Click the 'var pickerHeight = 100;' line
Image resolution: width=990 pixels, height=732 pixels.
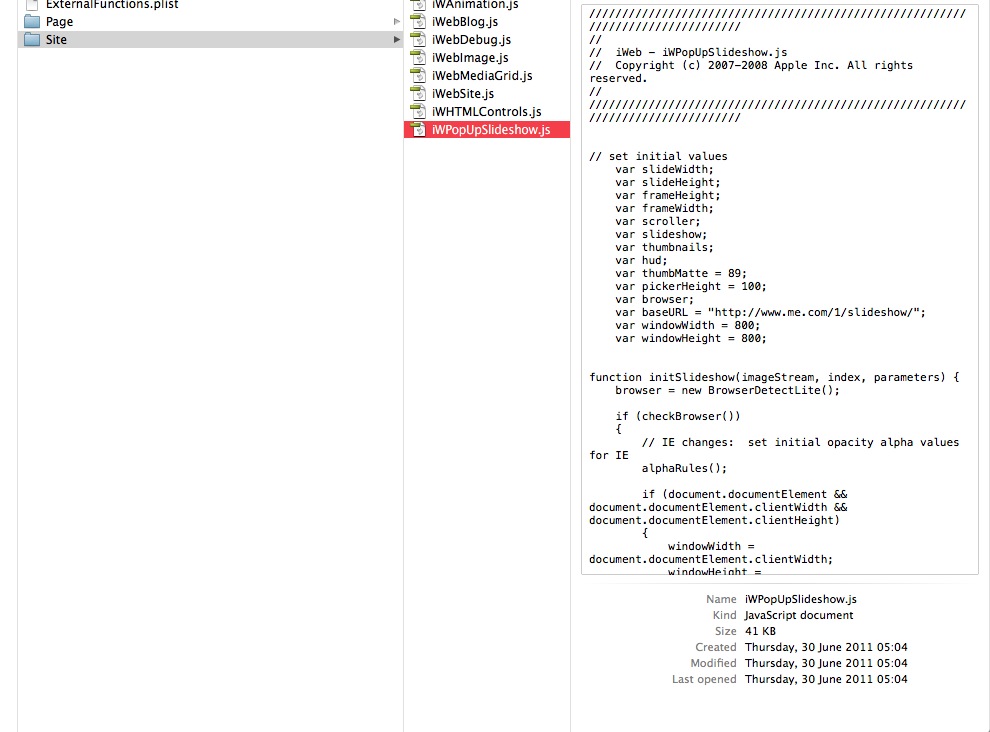pos(691,286)
